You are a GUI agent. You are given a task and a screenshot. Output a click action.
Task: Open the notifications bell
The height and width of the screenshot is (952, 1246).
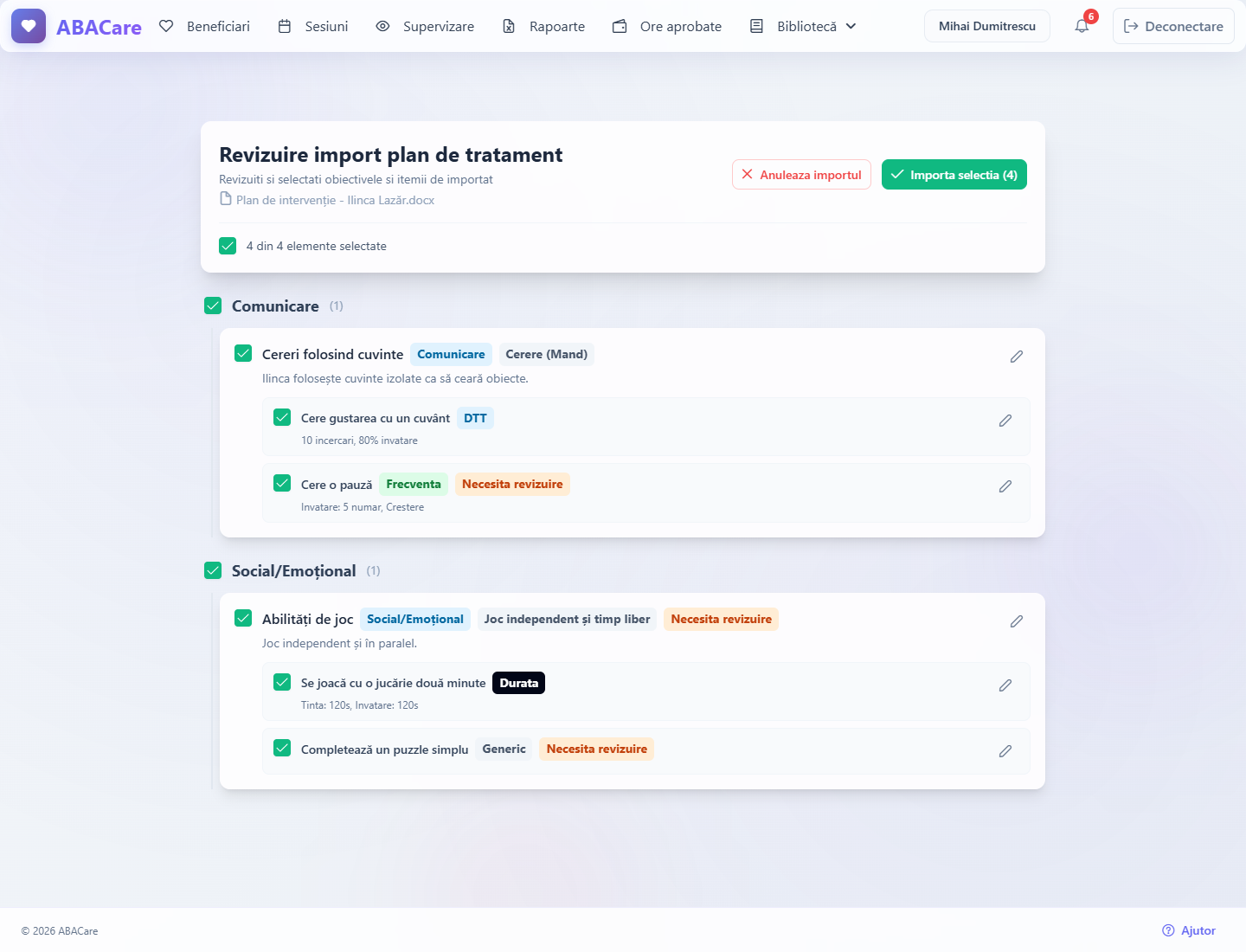pyautogui.click(x=1082, y=26)
